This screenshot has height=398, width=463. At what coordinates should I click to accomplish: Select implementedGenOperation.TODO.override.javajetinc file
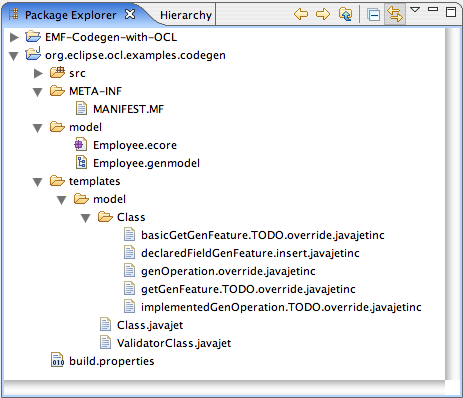(x=281, y=307)
